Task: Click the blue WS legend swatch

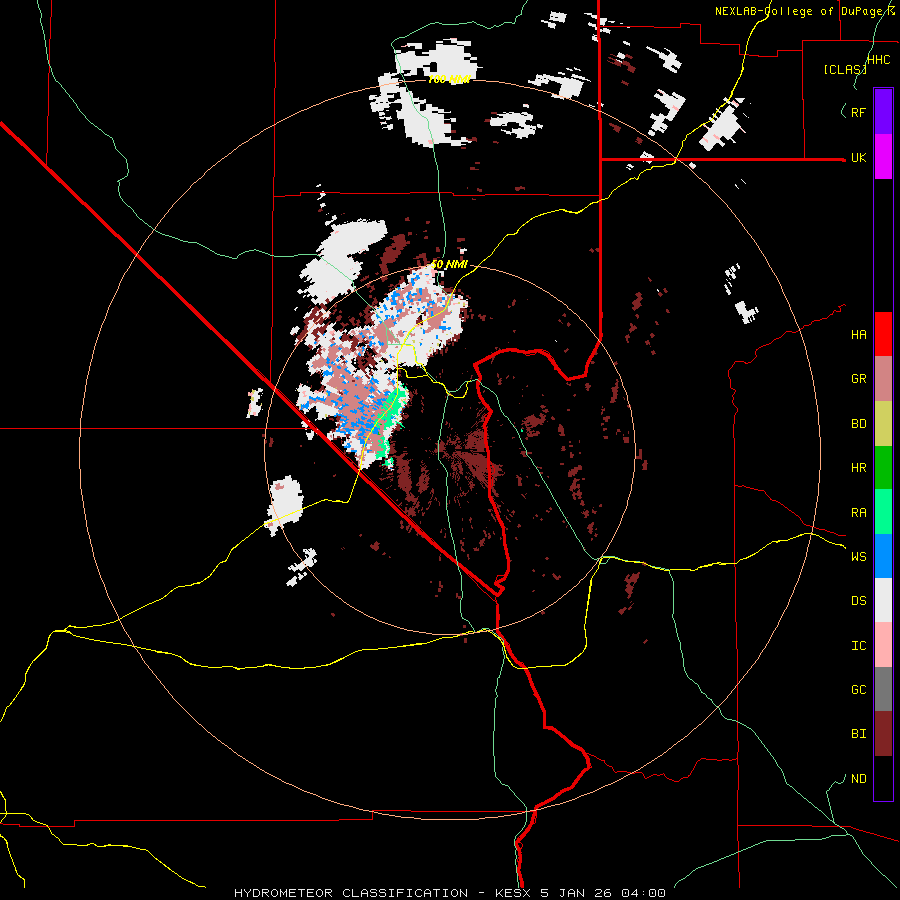Action: pos(883,556)
